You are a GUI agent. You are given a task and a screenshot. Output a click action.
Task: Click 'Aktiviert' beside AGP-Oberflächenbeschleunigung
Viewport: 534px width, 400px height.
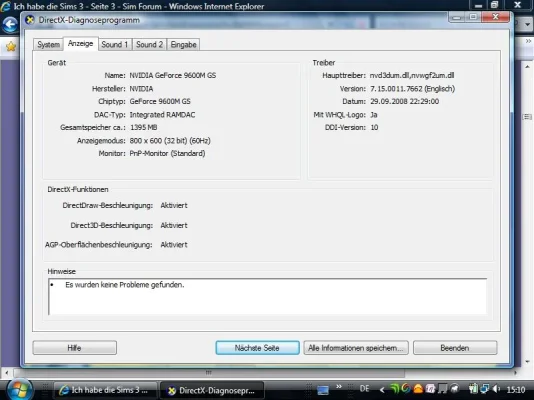tap(174, 245)
